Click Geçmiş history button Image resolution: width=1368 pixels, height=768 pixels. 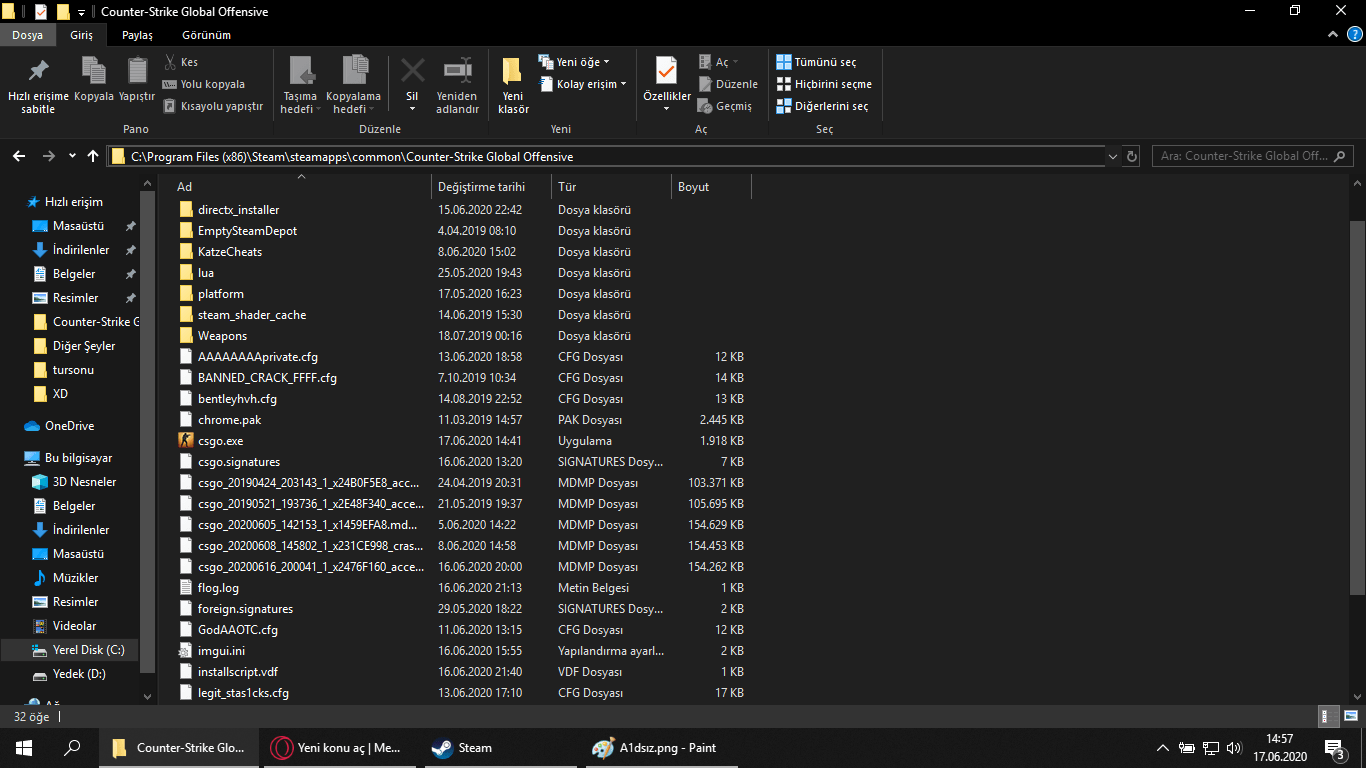click(x=725, y=106)
